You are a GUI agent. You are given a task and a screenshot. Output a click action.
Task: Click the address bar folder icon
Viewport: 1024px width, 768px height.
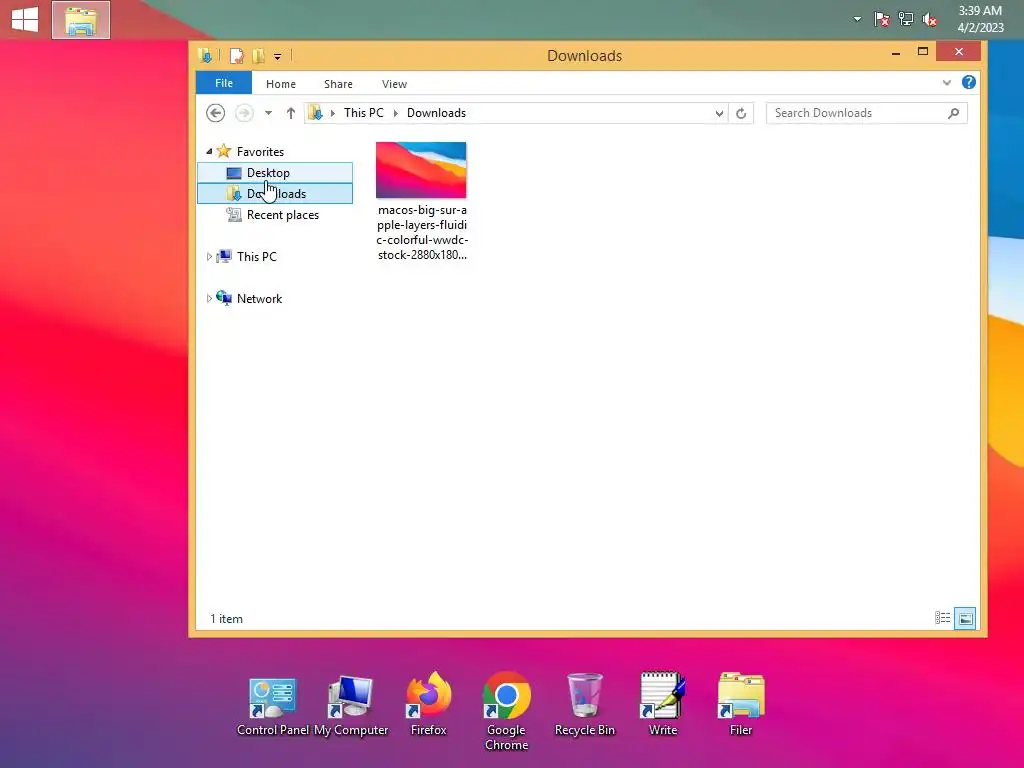coord(315,113)
